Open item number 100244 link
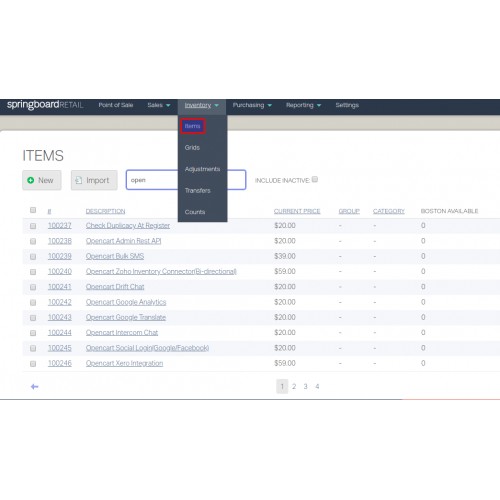Viewport: 500px width, 500px height. tap(60, 333)
